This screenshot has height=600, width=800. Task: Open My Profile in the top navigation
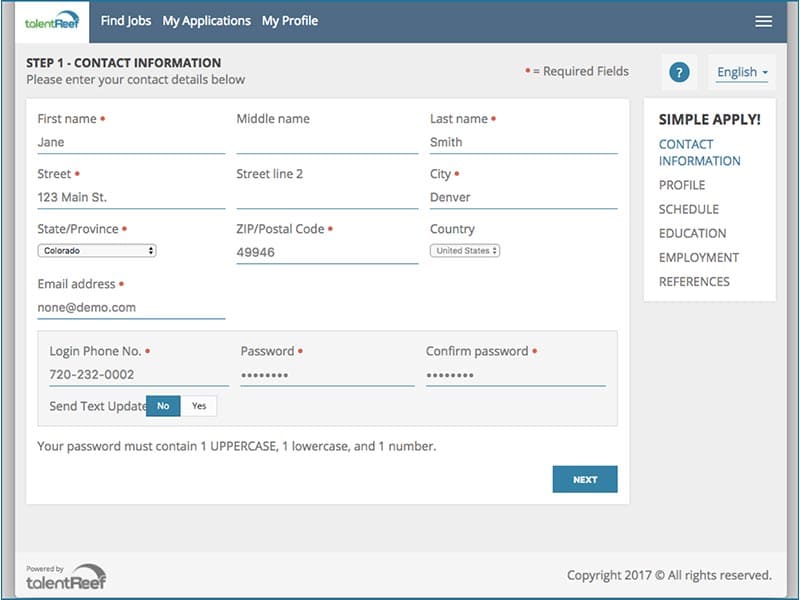290,20
